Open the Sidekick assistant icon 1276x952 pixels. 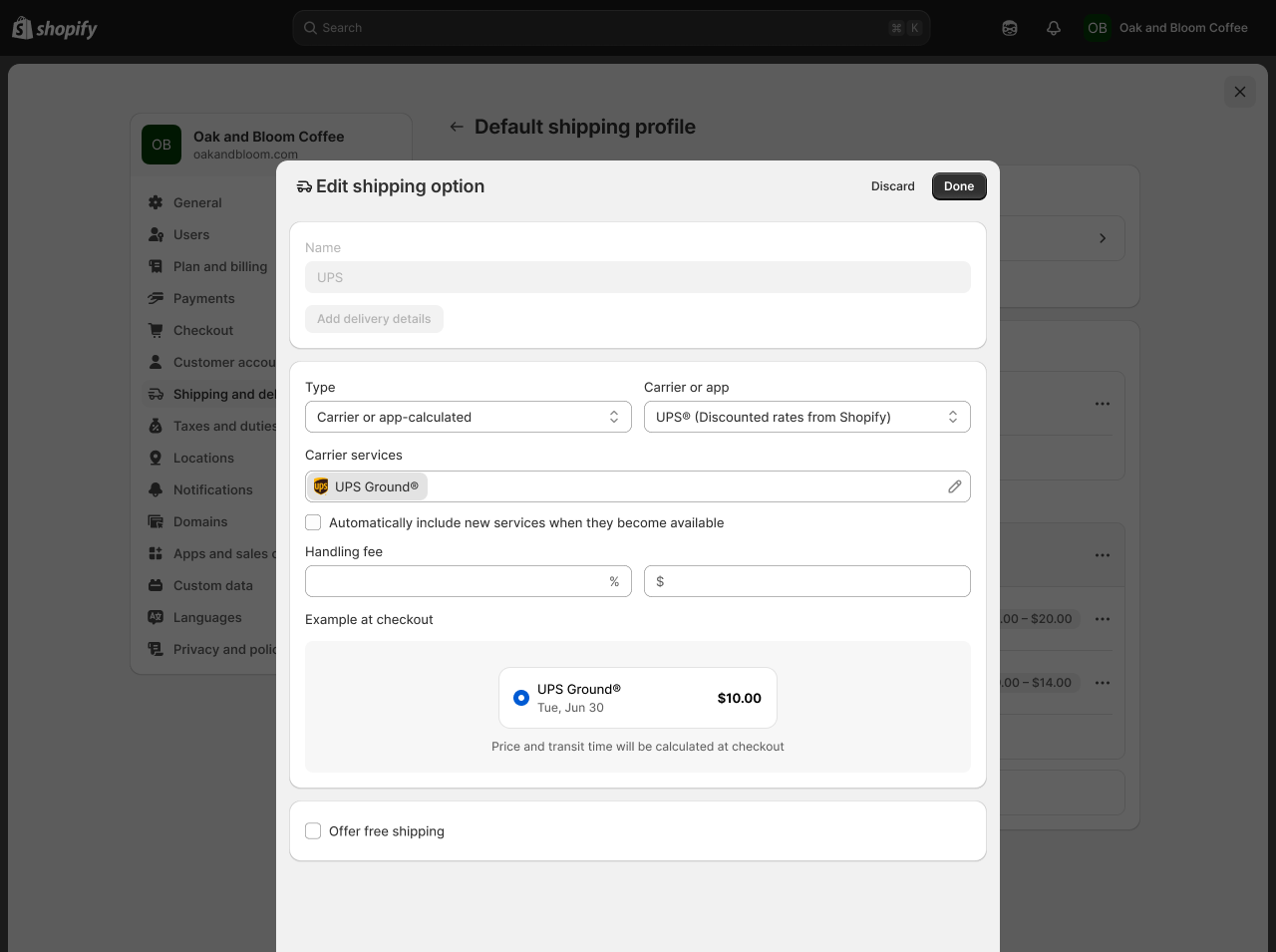tap(1010, 28)
